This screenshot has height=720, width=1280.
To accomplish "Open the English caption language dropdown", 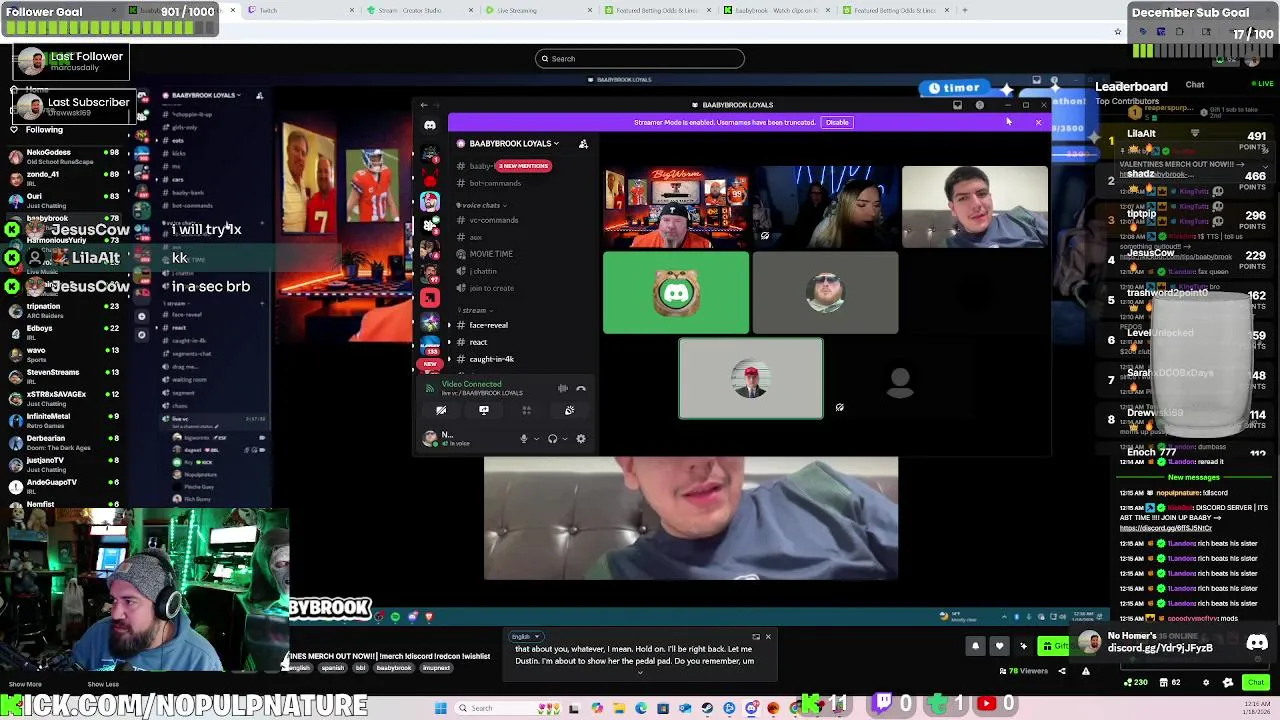I will pos(526,637).
